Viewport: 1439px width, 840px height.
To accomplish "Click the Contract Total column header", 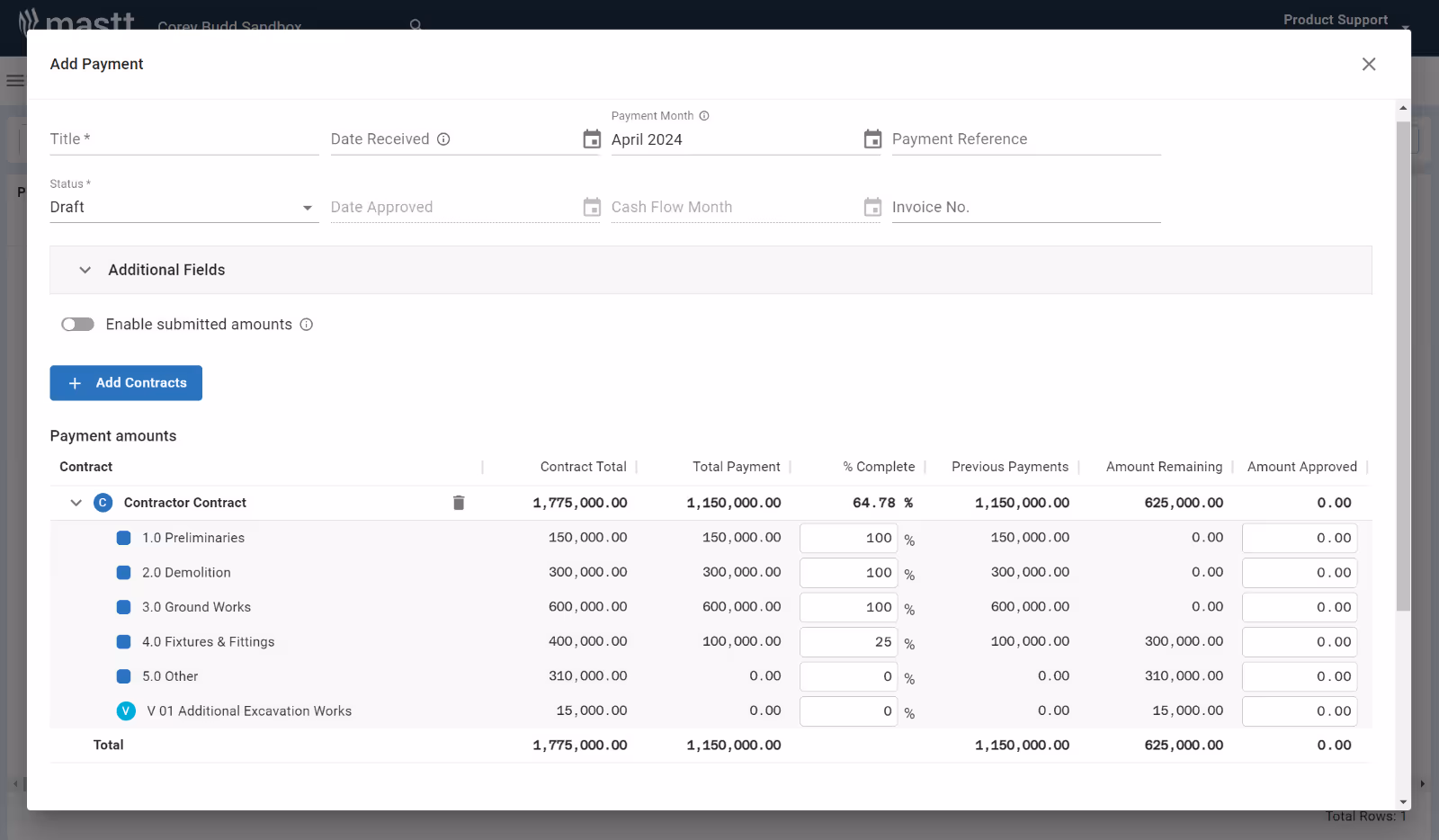I will pyautogui.click(x=584, y=467).
